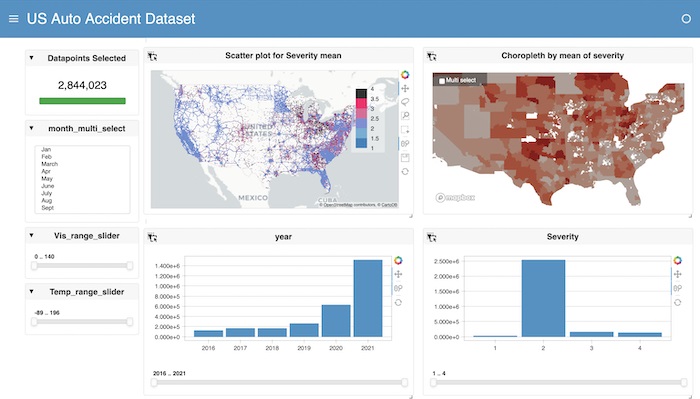Click the Bokeh logo on scatter plot toolbar
This screenshot has width=700, height=399.
point(405,75)
